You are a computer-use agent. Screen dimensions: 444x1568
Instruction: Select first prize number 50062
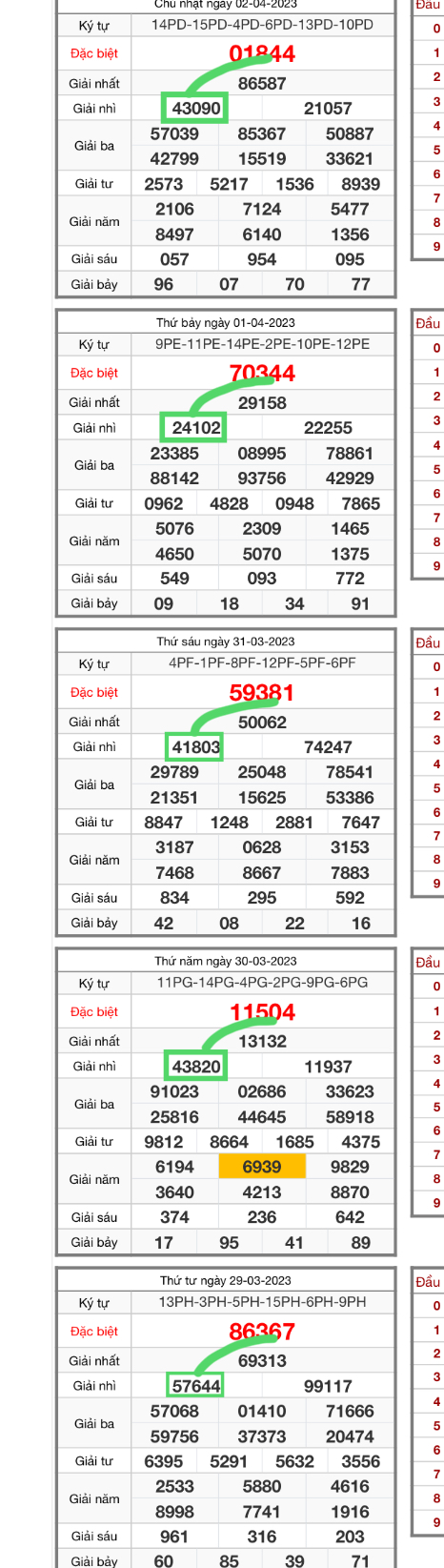tap(262, 723)
